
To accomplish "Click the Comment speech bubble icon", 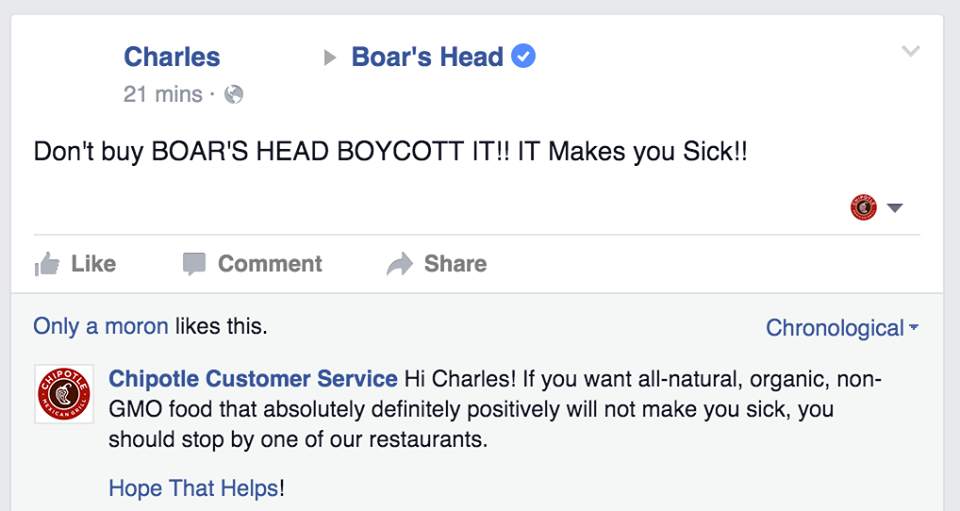I will pyautogui.click(x=194, y=264).
